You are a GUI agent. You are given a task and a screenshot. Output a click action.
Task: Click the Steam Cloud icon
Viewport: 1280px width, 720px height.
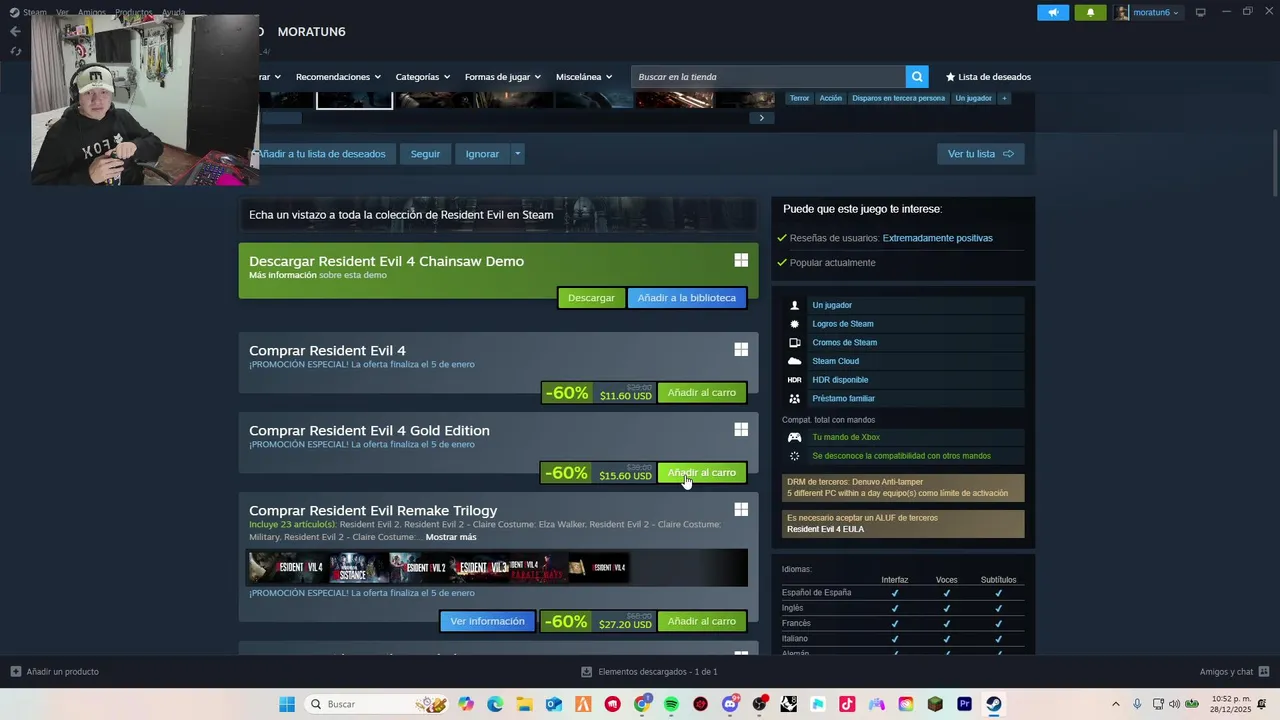(x=795, y=361)
